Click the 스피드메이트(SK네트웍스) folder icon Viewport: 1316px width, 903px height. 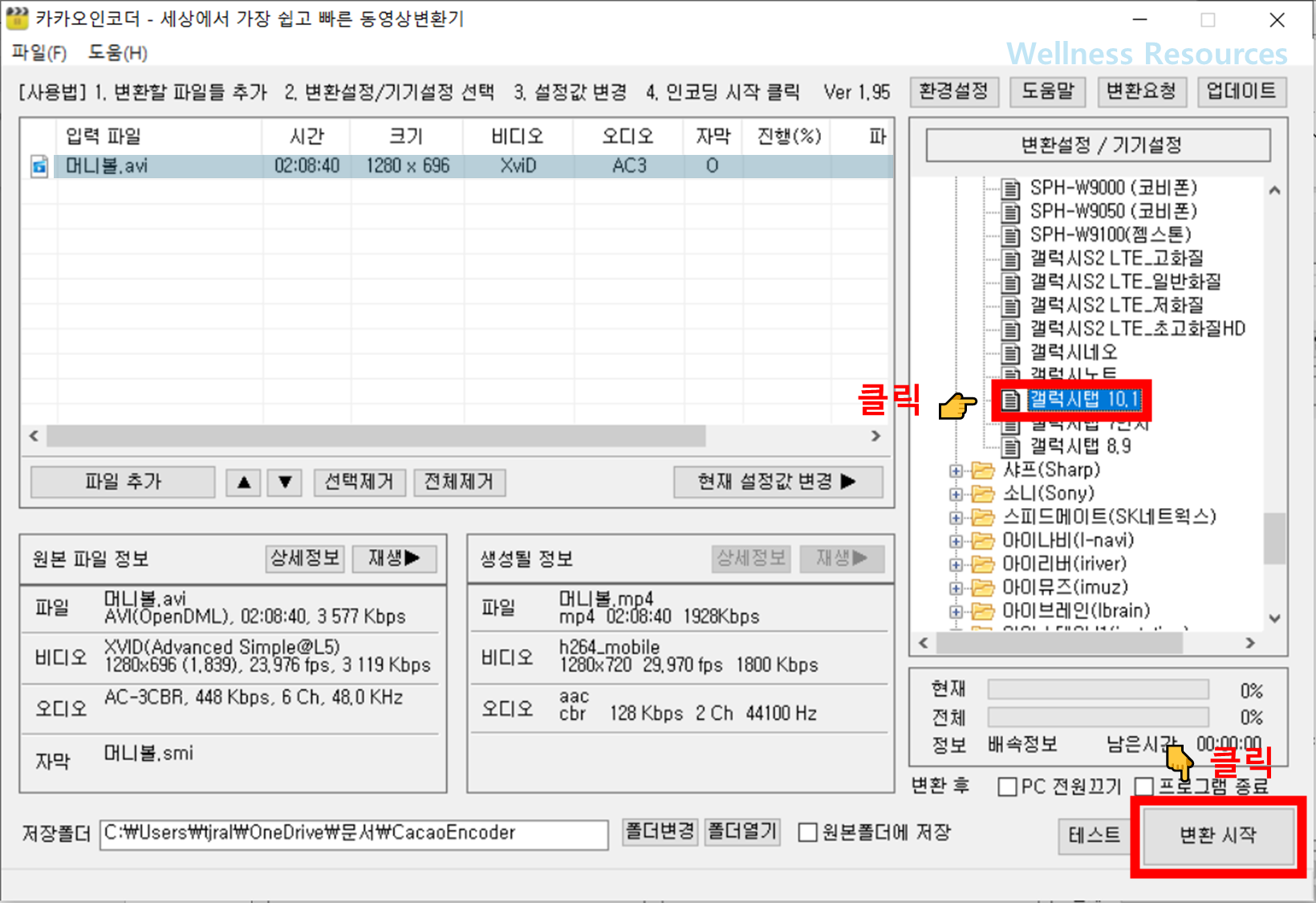pos(983,517)
